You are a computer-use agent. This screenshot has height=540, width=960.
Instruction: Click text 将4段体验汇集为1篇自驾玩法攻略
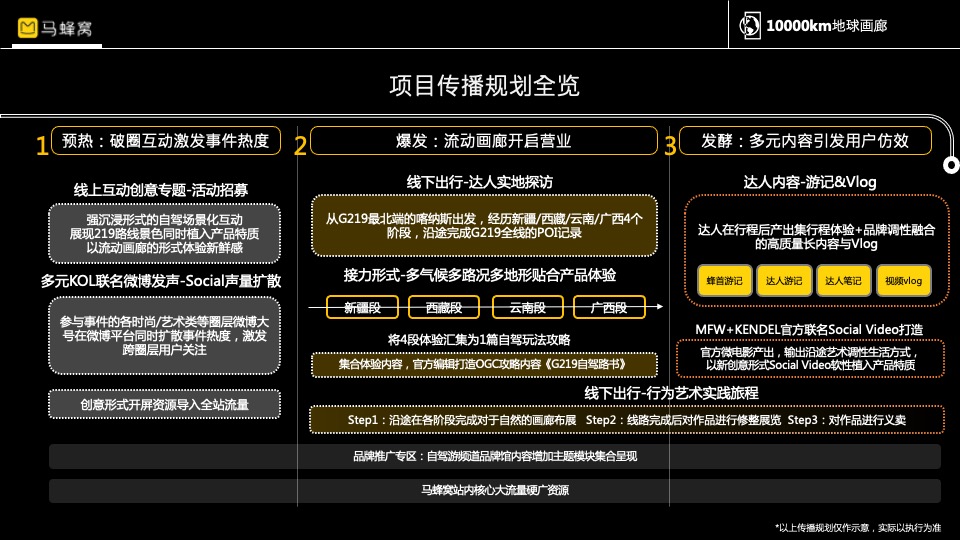pos(479,340)
